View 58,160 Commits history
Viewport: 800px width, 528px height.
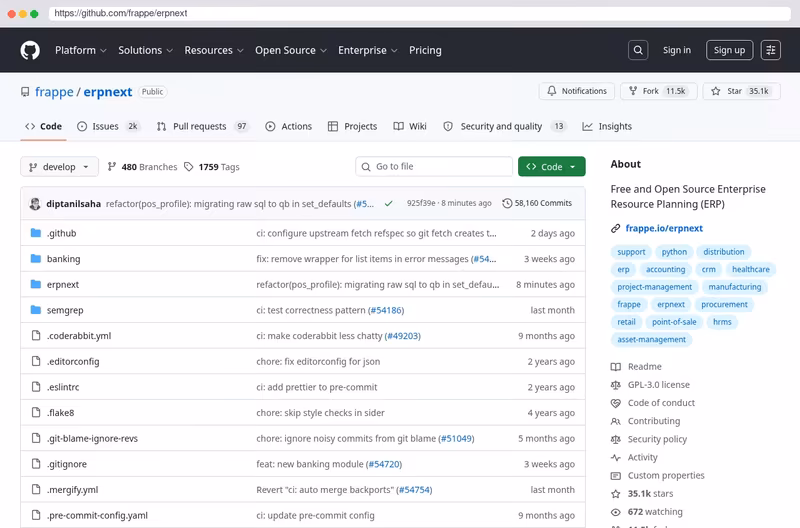point(537,203)
